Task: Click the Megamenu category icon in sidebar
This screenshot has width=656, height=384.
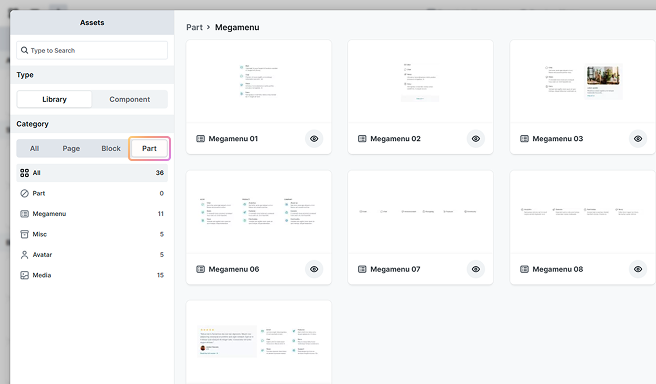Action: [x=25, y=214]
